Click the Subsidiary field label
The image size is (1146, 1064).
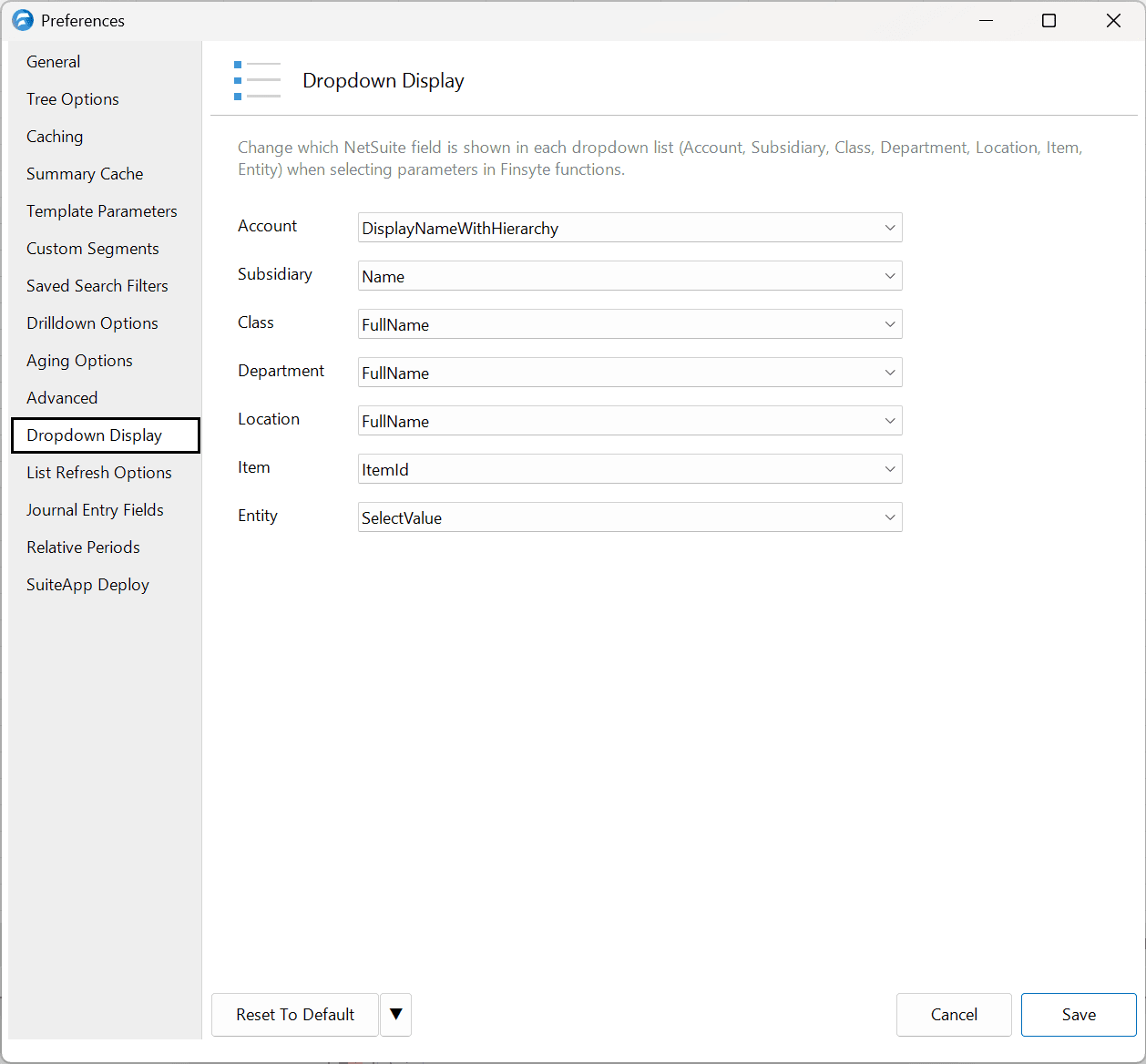click(x=275, y=274)
